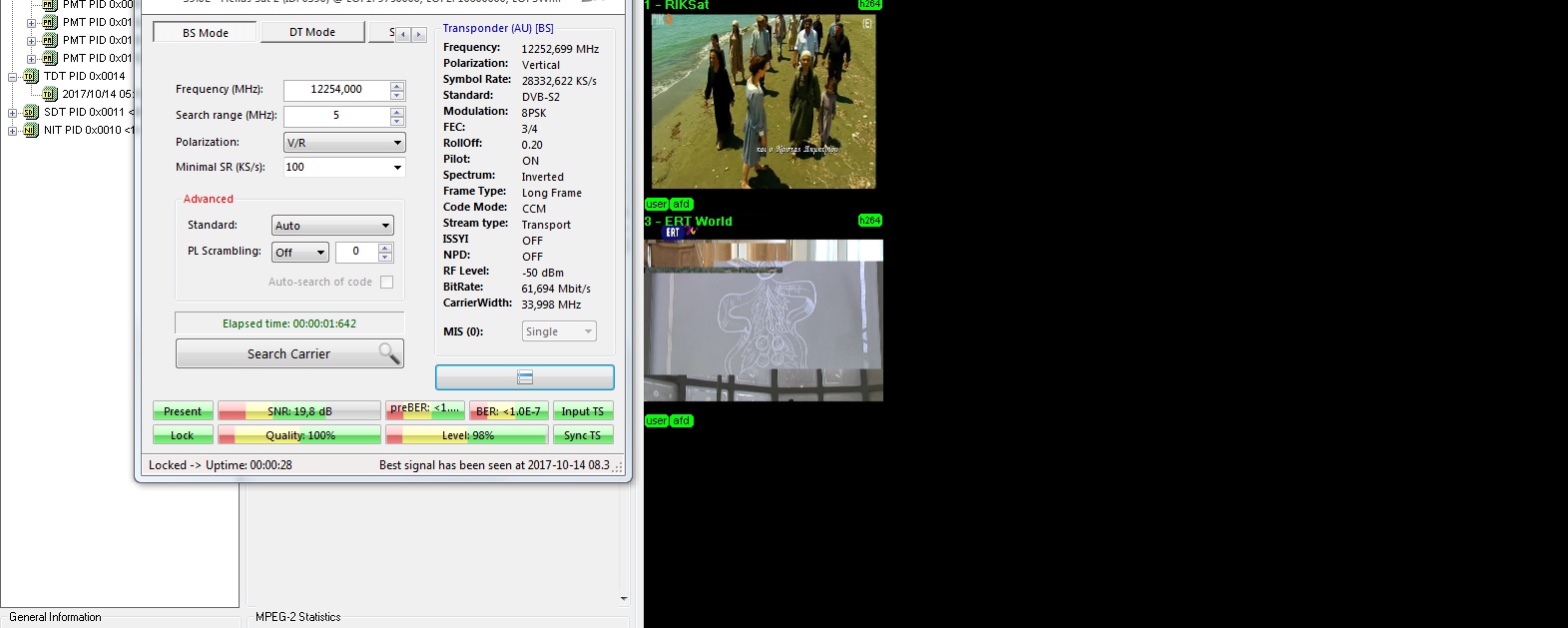Image resolution: width=1568 pixels, height=628 pixels.
Task: Click the Frequency (MHz) input field
Action: pyautogui.click(x=337, y=90)
